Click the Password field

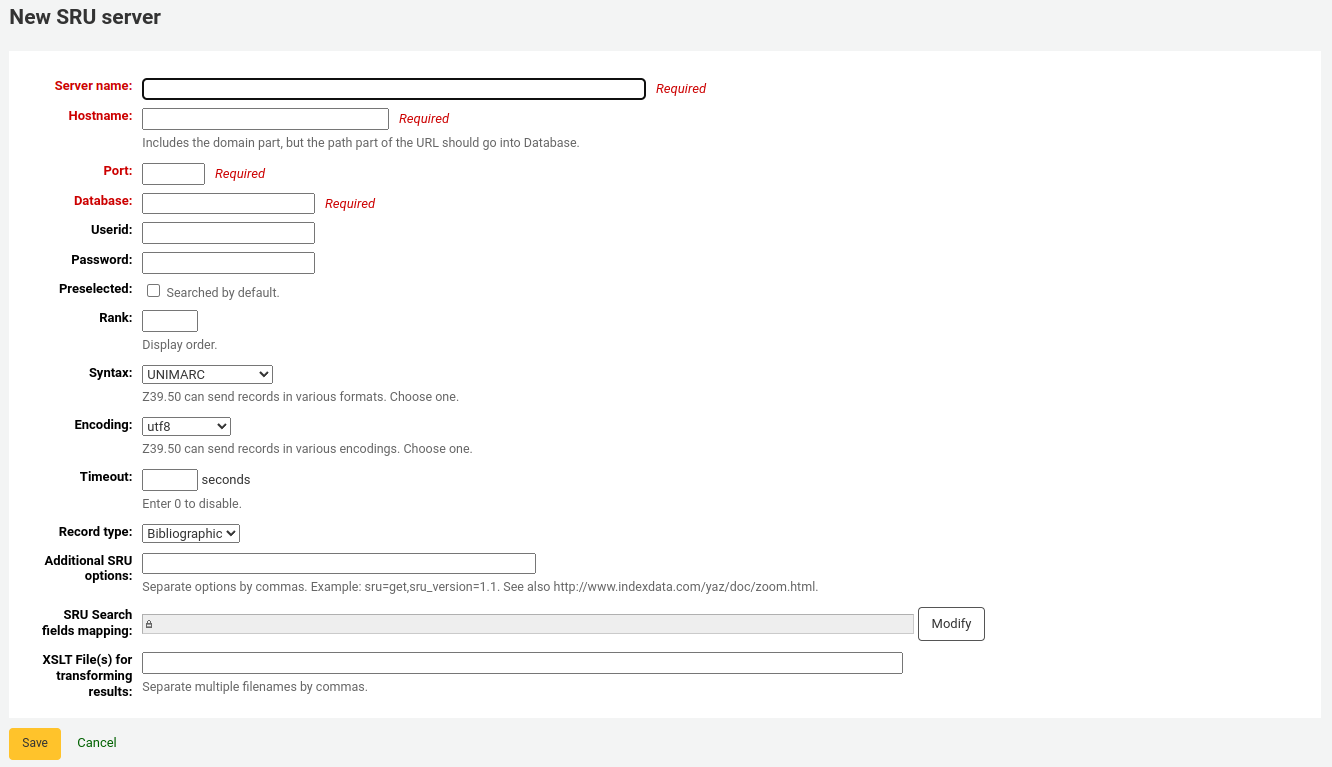pos(229,263)
